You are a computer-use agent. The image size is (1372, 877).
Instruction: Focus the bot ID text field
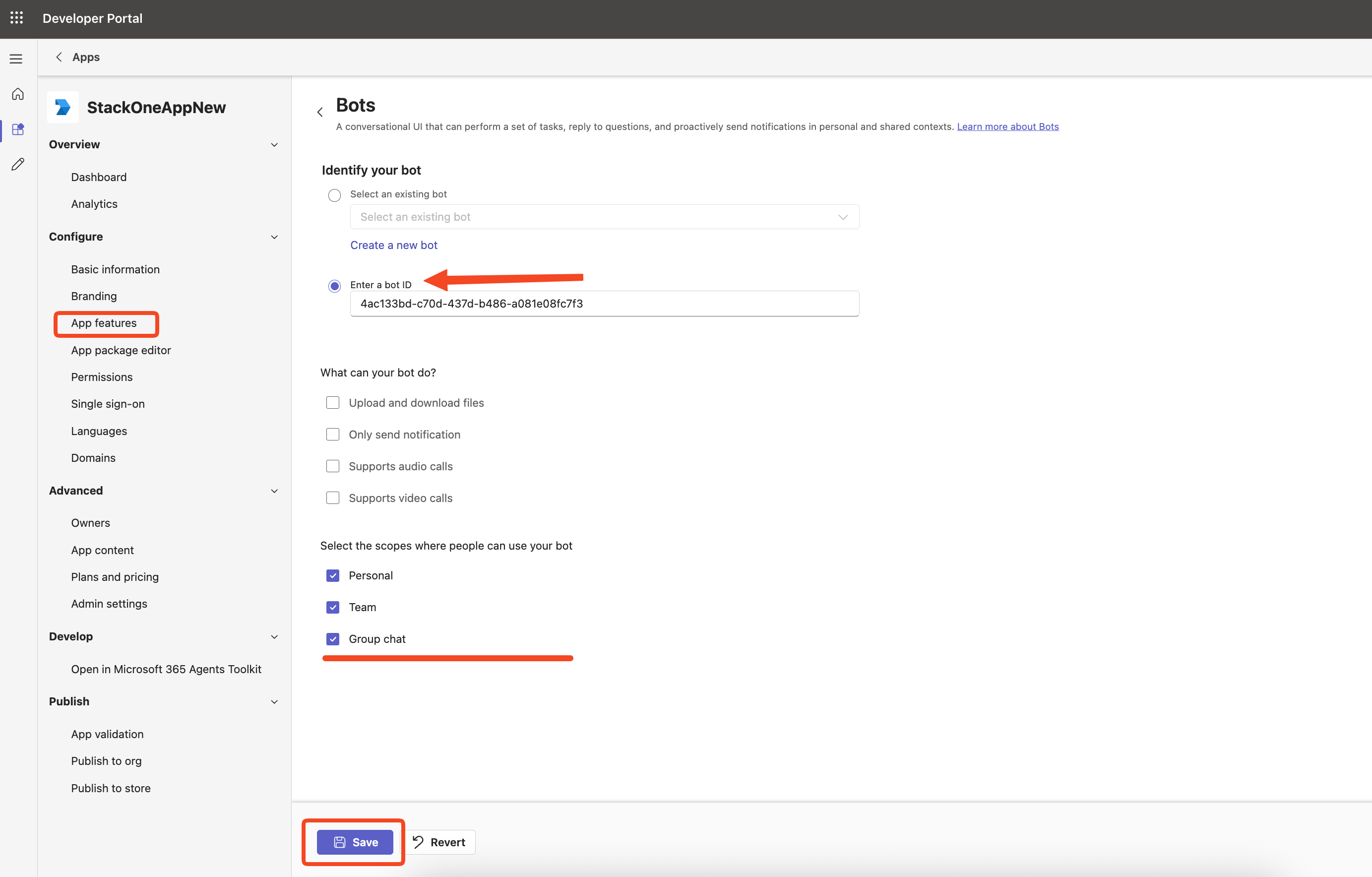[605, 304]
